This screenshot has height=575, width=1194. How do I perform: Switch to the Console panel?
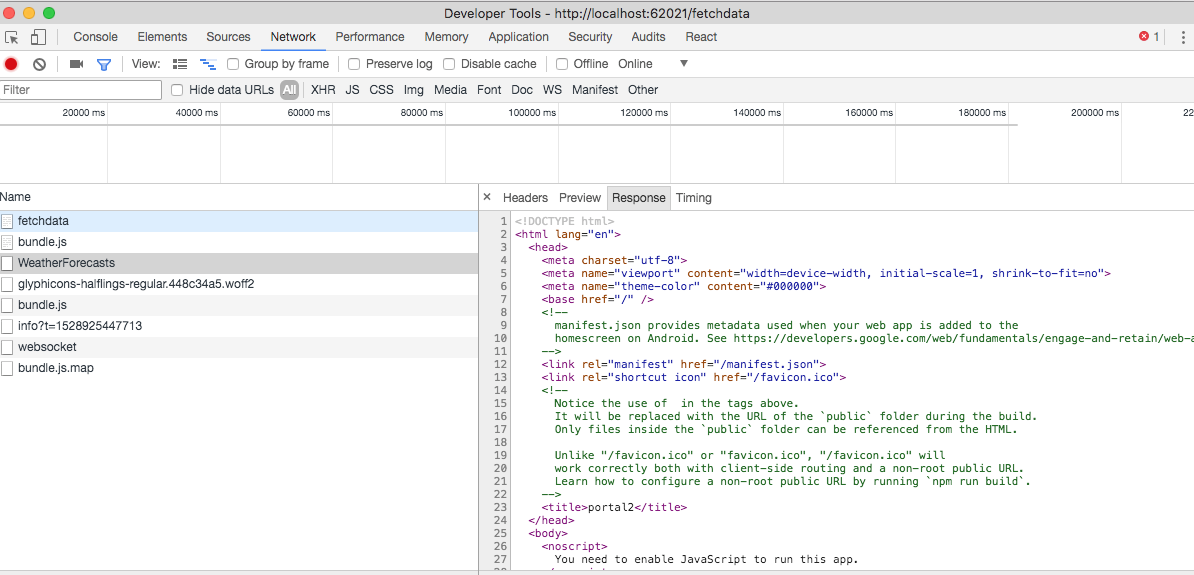95,37
